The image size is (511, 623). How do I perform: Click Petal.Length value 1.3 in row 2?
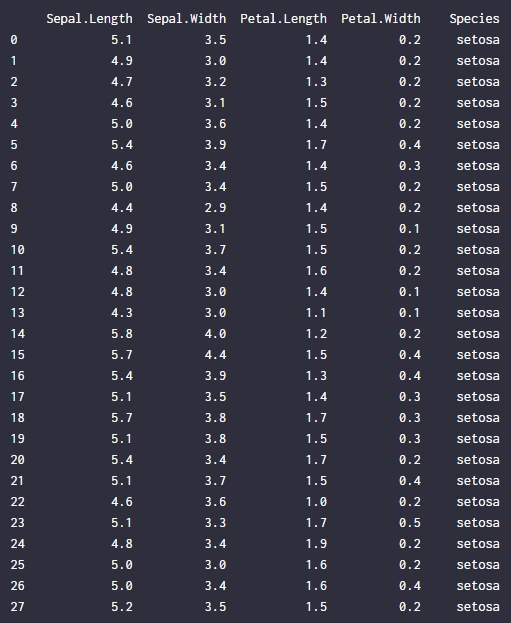tap(316, 82)
